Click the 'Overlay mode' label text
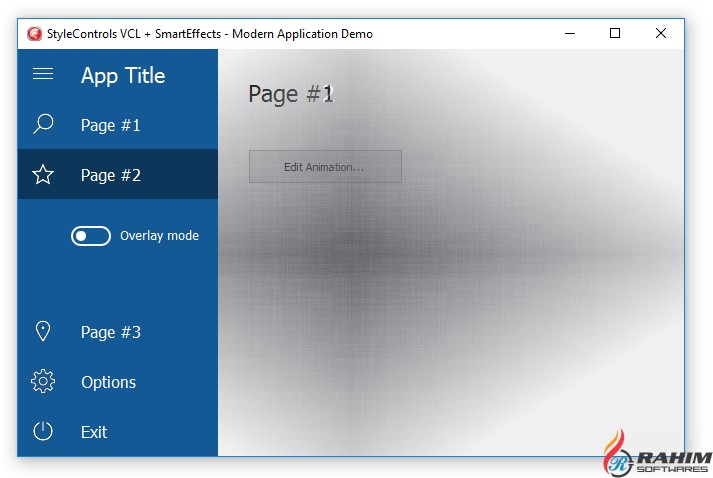Image resolution: width=713 pixels, height=478 pixels. click(159, 236)
